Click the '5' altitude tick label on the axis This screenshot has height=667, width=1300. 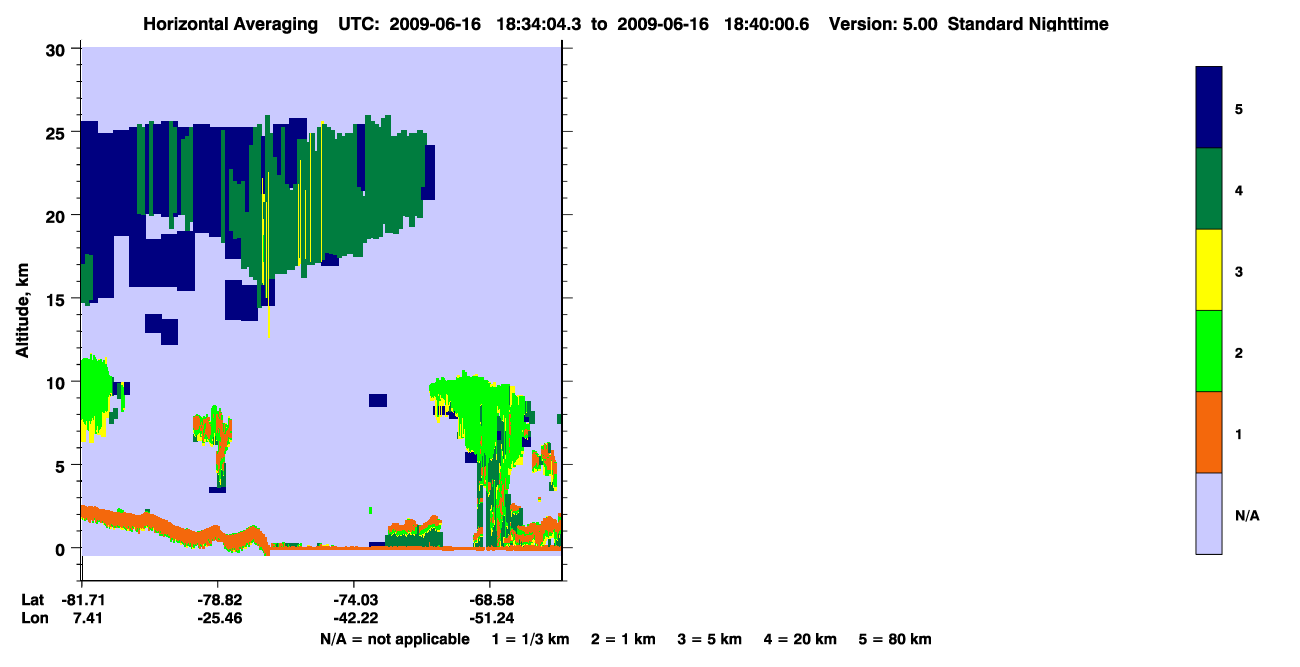pyautogui.click(x=62, y=465)
